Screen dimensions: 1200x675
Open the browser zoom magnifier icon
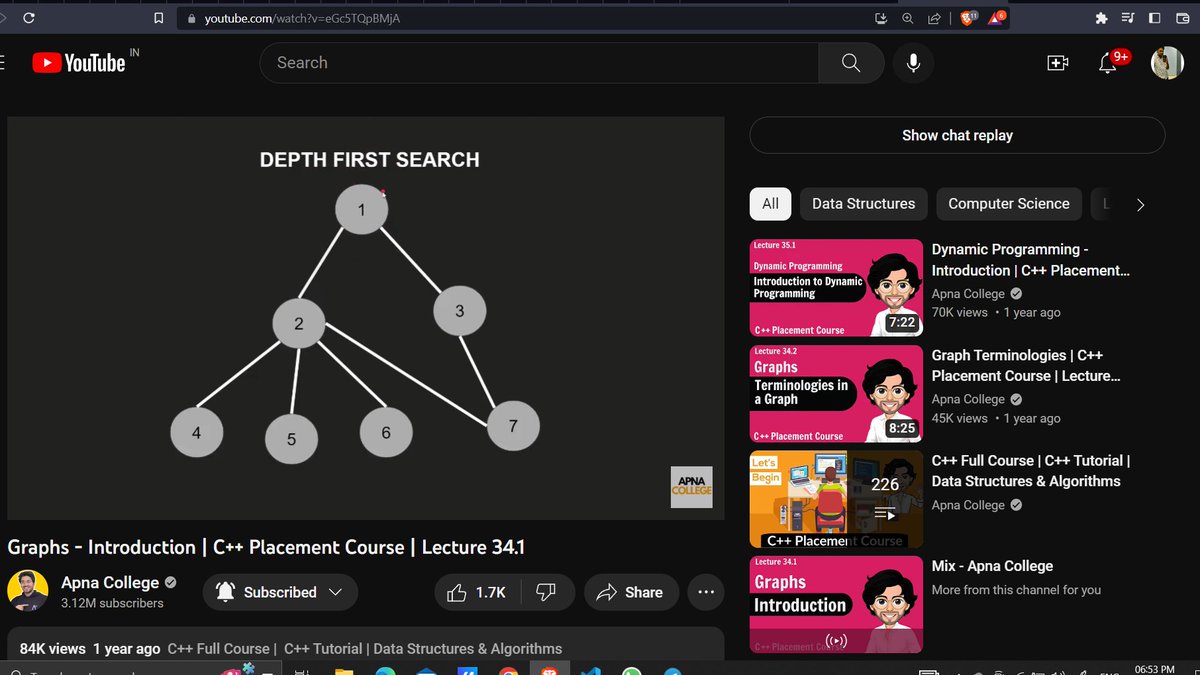907,18
